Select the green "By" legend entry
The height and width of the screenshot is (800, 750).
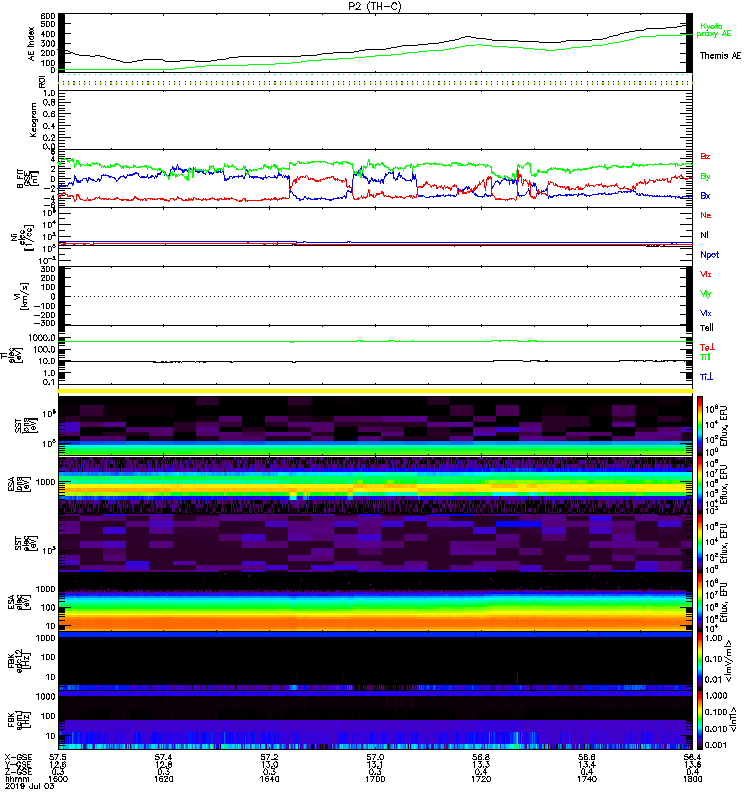(705, 177)
